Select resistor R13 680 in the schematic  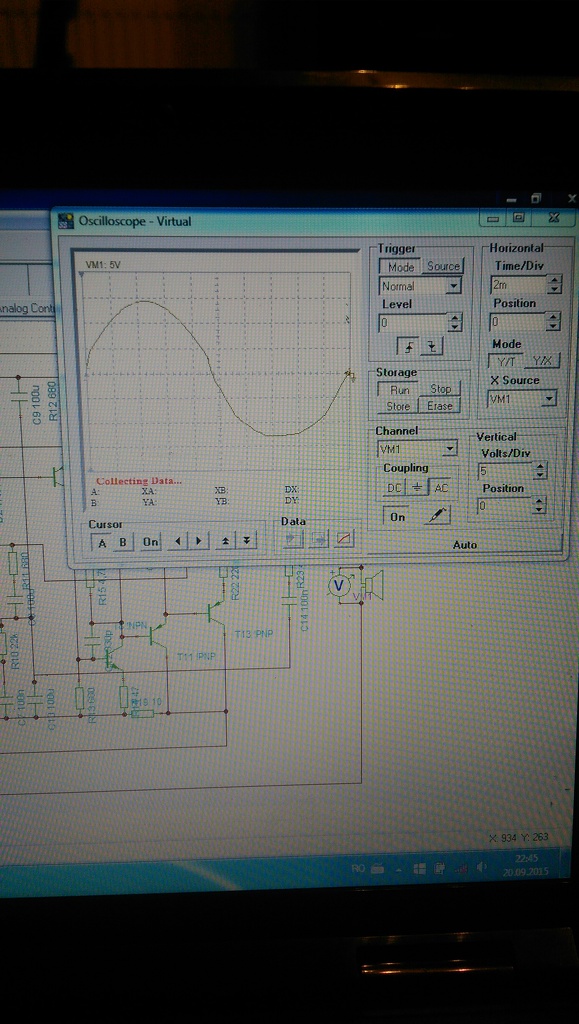click(80, 699)
